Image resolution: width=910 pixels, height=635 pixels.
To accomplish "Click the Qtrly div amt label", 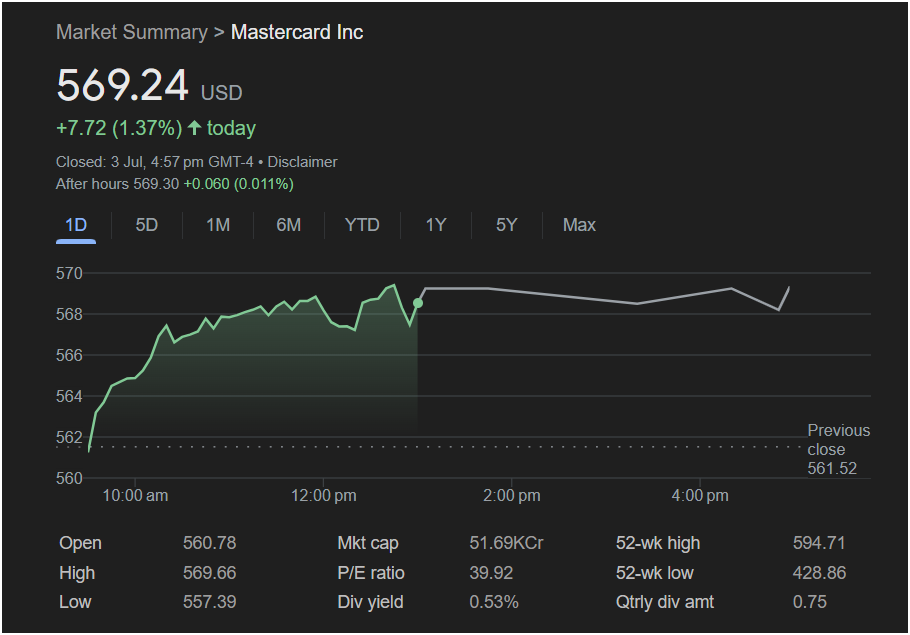I will (x=665, y=602).
